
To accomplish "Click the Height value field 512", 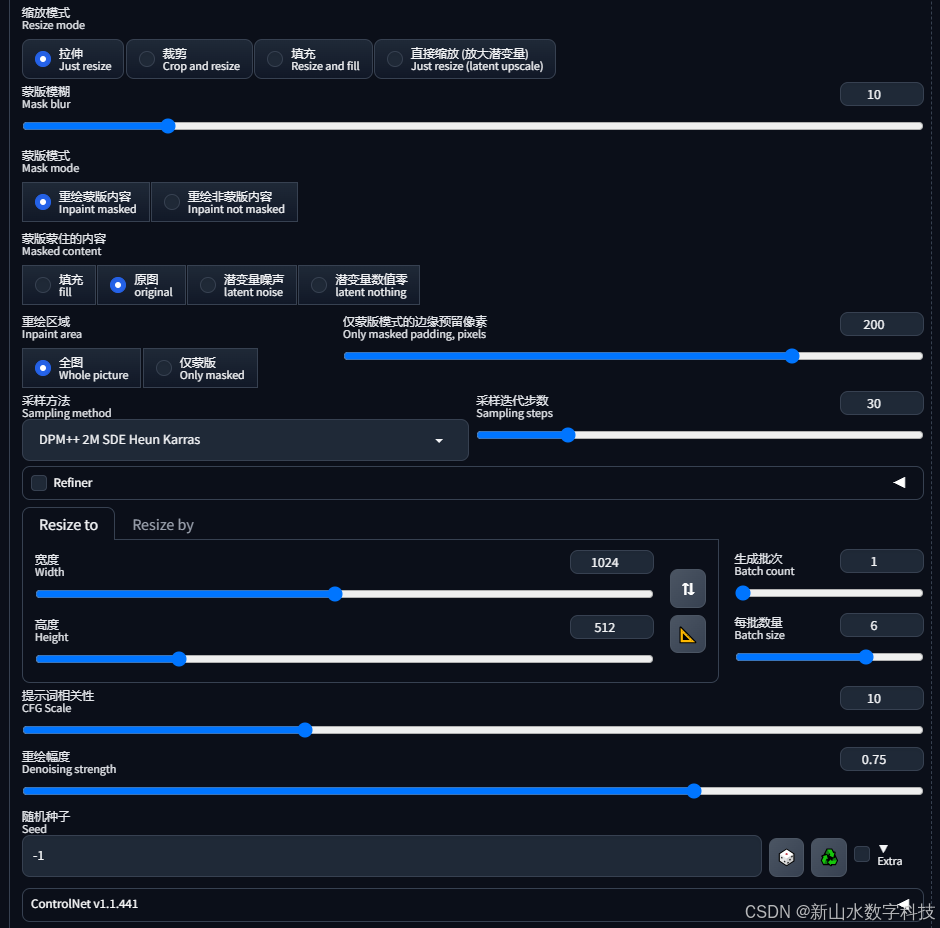I will pos(611,627).
